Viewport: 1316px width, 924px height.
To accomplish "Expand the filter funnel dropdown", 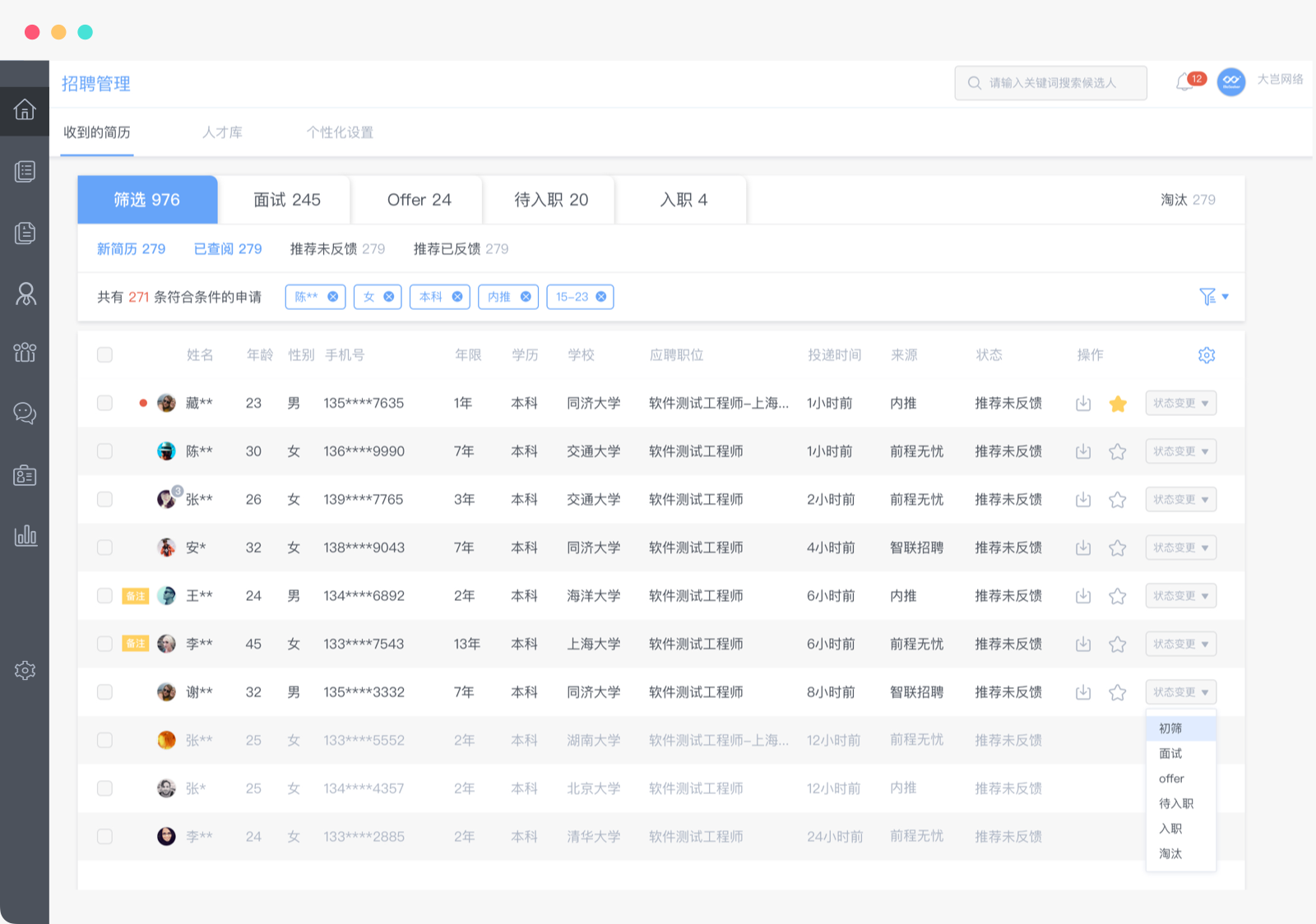I will (1213, 297).
